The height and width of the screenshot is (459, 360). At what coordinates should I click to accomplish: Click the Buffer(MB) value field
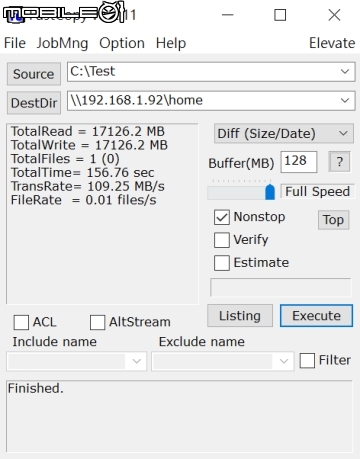pos(299,162)
